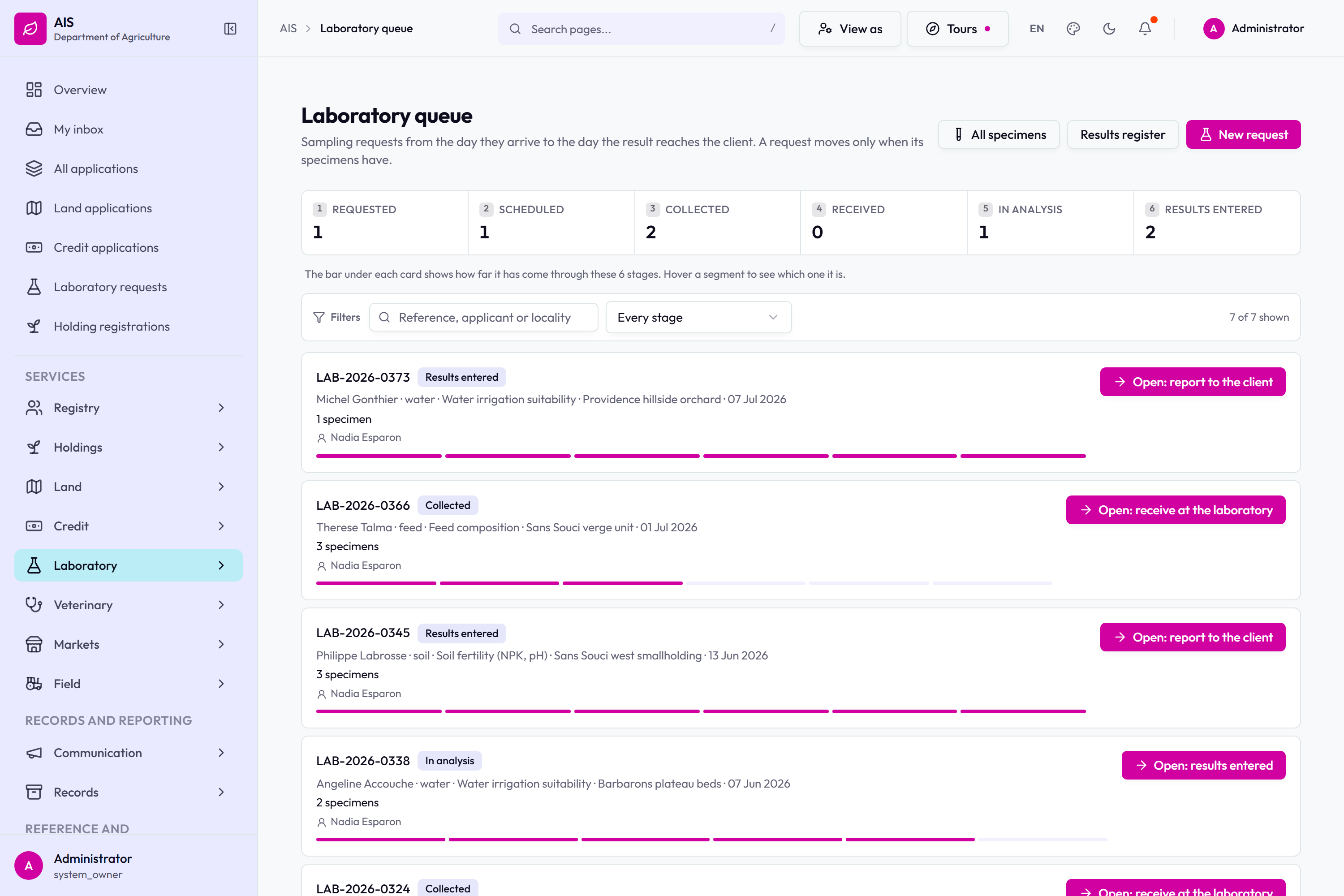The image size is (1344, 896).
Task: Select the In Analysis stage tab
Action: click(x=1050, y=222)
